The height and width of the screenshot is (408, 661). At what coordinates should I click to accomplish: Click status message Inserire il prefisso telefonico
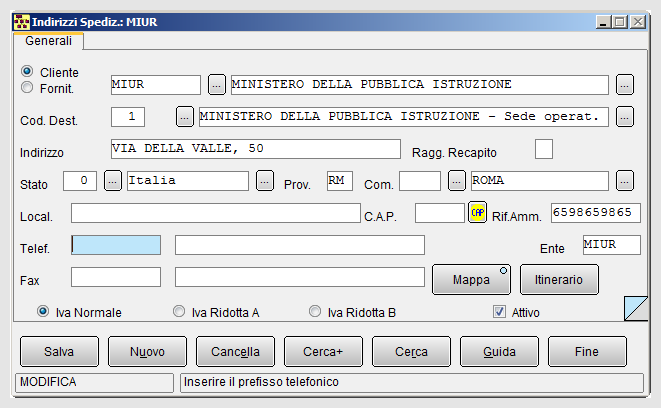[x=261, y=382]
